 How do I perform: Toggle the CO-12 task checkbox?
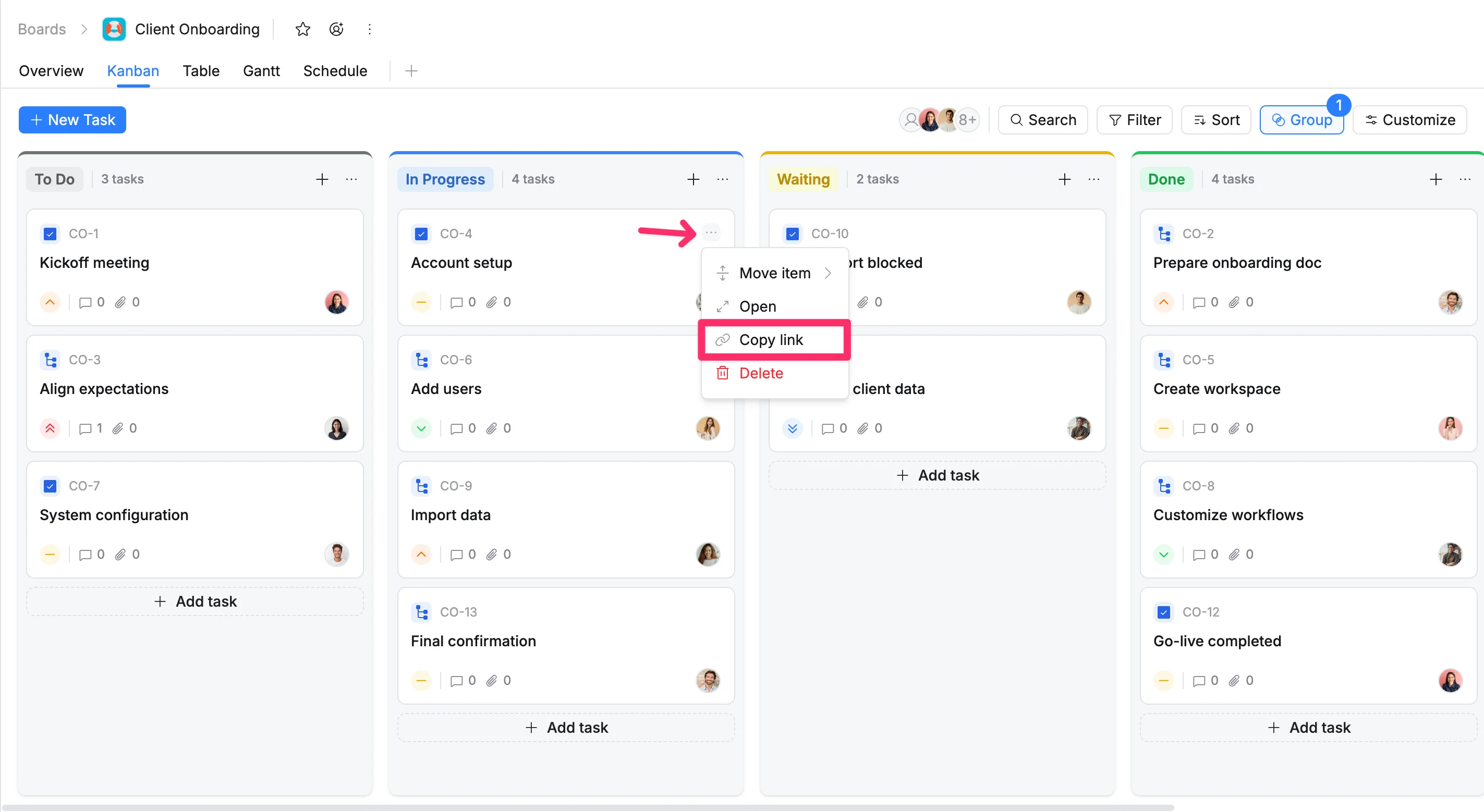pos(1164,611)
